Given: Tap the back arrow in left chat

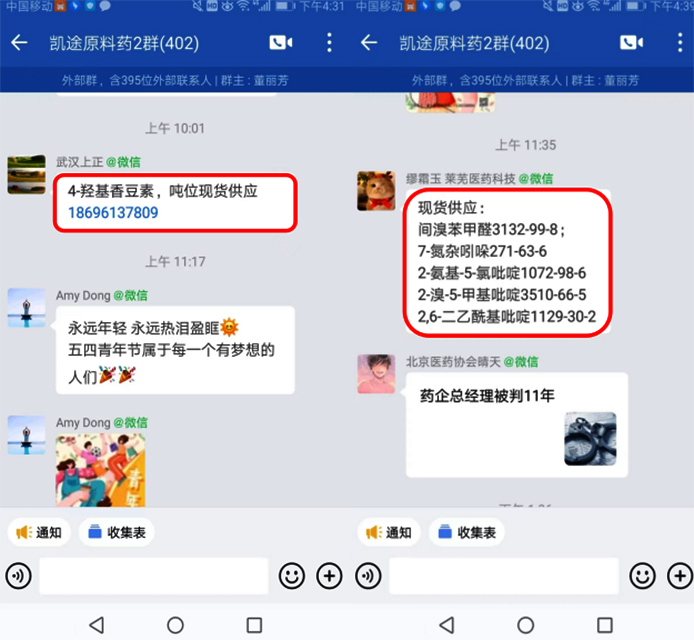Looking at the screenshot, I should (19, 43).
